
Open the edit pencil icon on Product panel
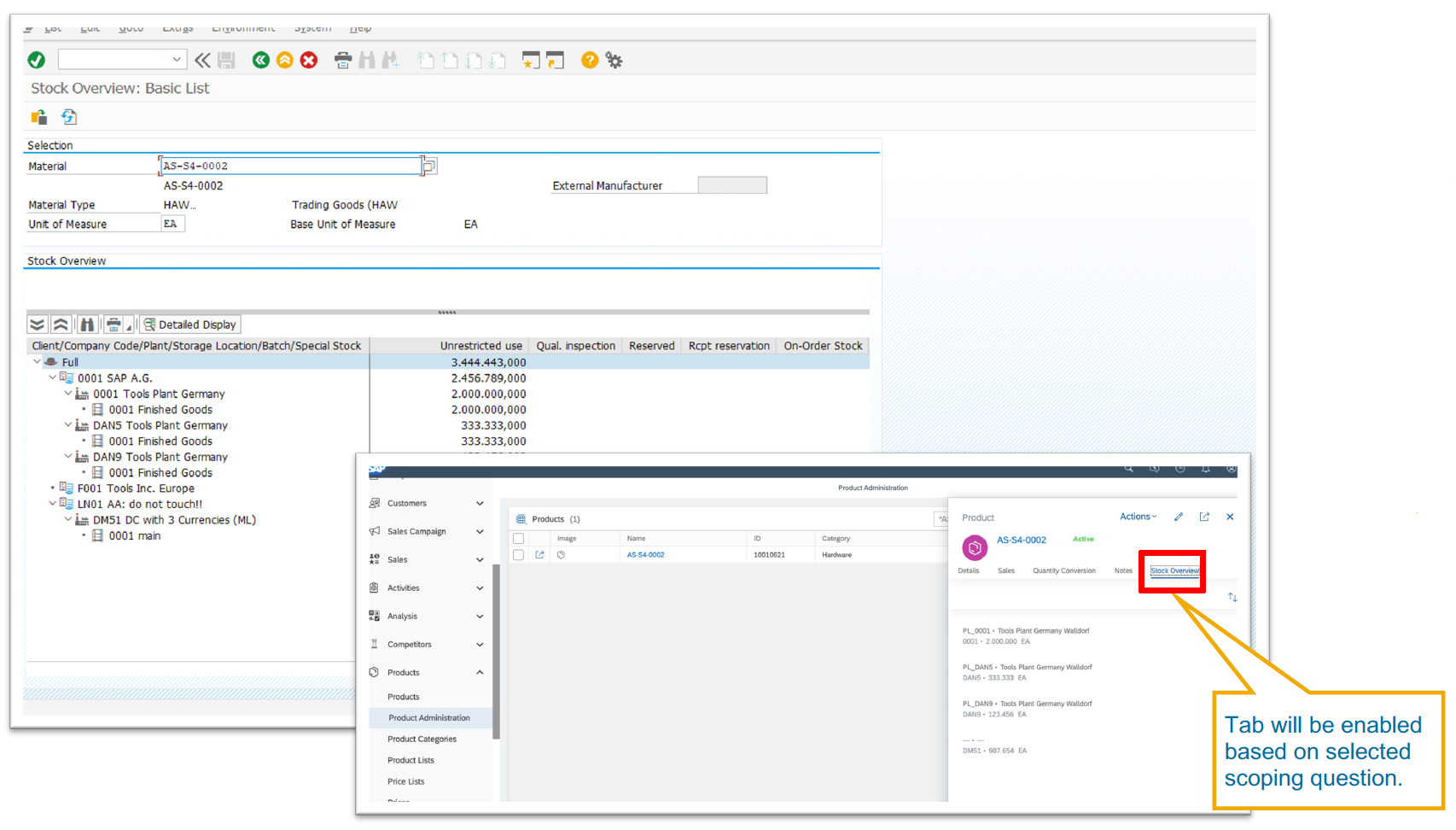(1179, 517)
